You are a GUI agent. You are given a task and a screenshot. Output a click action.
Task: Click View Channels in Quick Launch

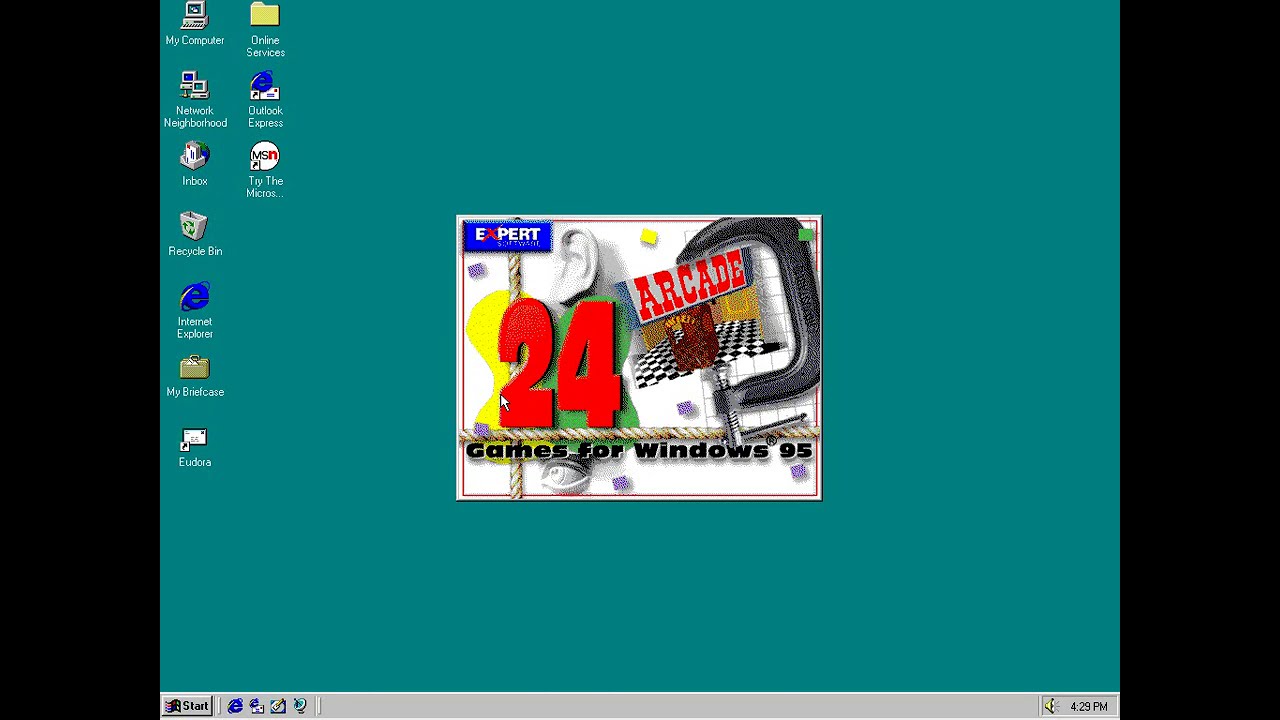(300, 706)
